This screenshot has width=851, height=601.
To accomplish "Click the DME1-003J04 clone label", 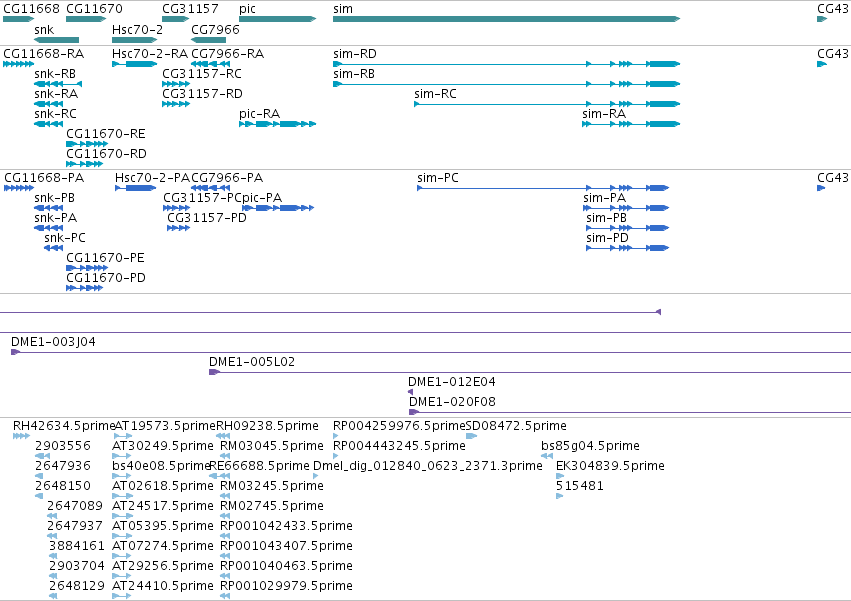I will click(53, 342).
